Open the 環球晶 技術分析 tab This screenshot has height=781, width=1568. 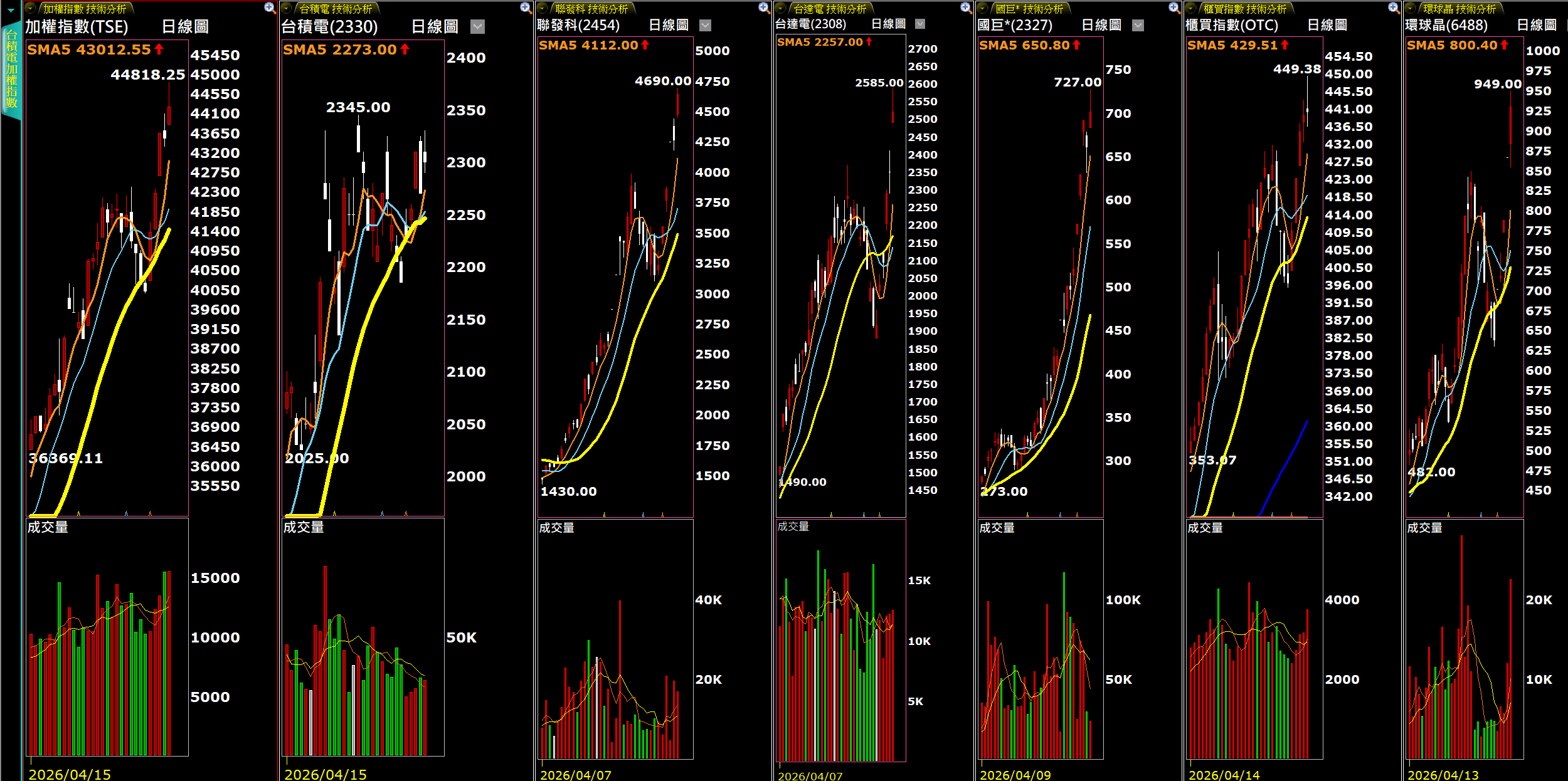click(1460, 9)
